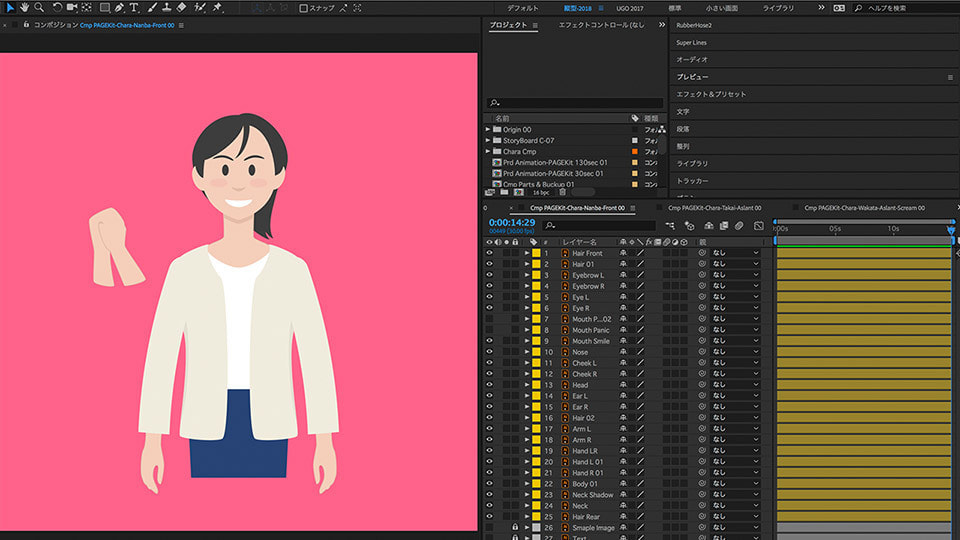The height and width of the screenshot is (540, 960).
Task: Pick the Pen tool
Action: [119, 8]
